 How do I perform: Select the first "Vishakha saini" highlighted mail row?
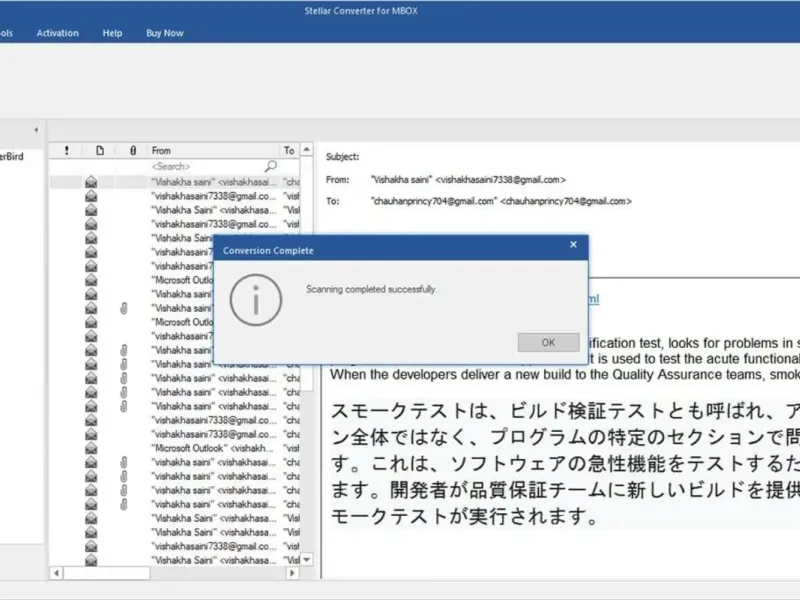174,182
